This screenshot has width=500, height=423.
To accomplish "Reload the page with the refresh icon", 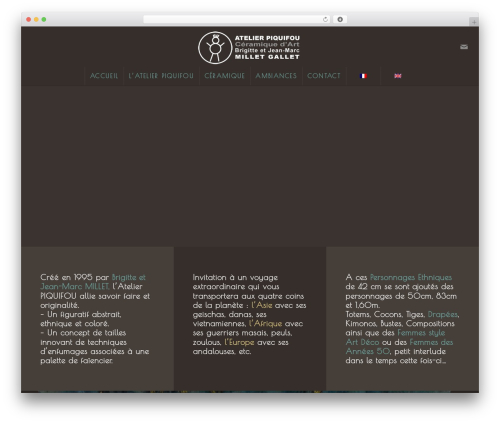I will (325, 19).
